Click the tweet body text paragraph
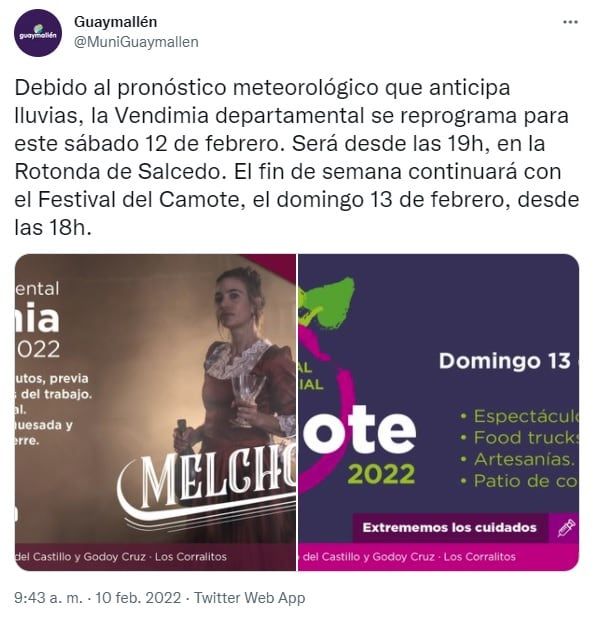 [x=297, y=158]
